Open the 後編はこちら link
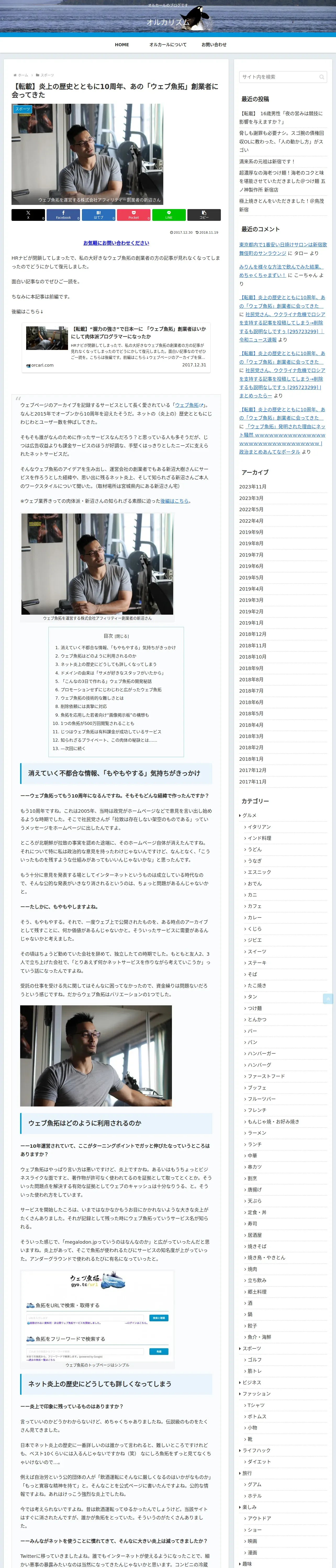The image size is (336, 1568). coord(174,501)
